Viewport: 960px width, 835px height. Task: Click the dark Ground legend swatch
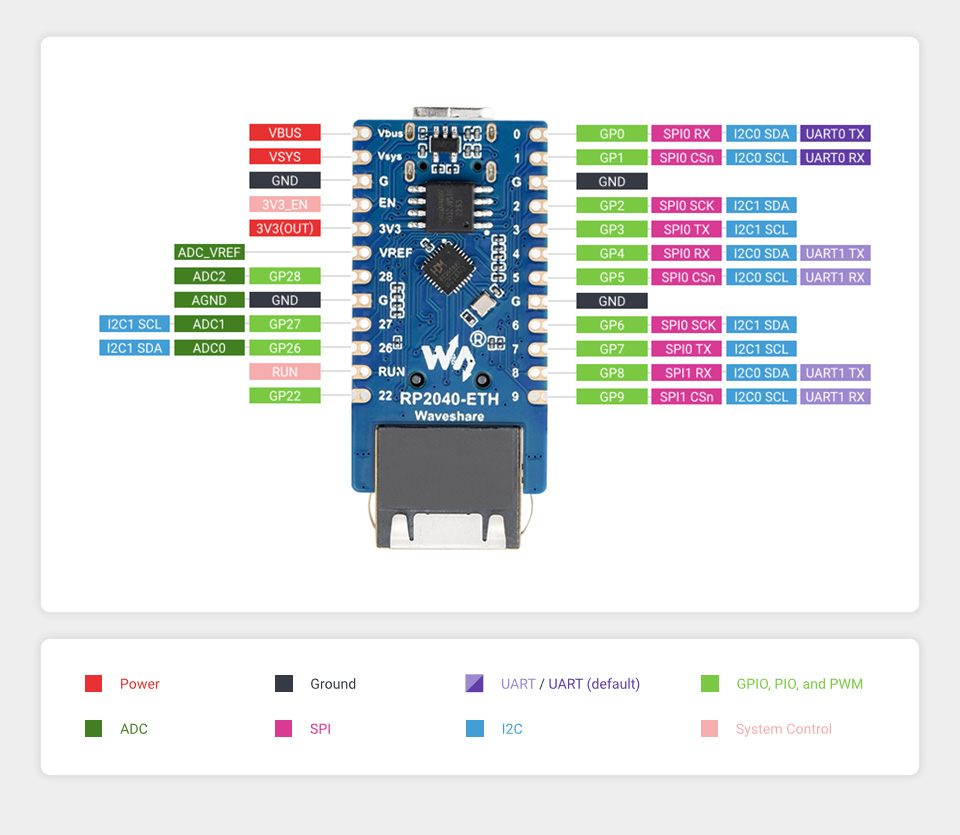coord(284,684)
